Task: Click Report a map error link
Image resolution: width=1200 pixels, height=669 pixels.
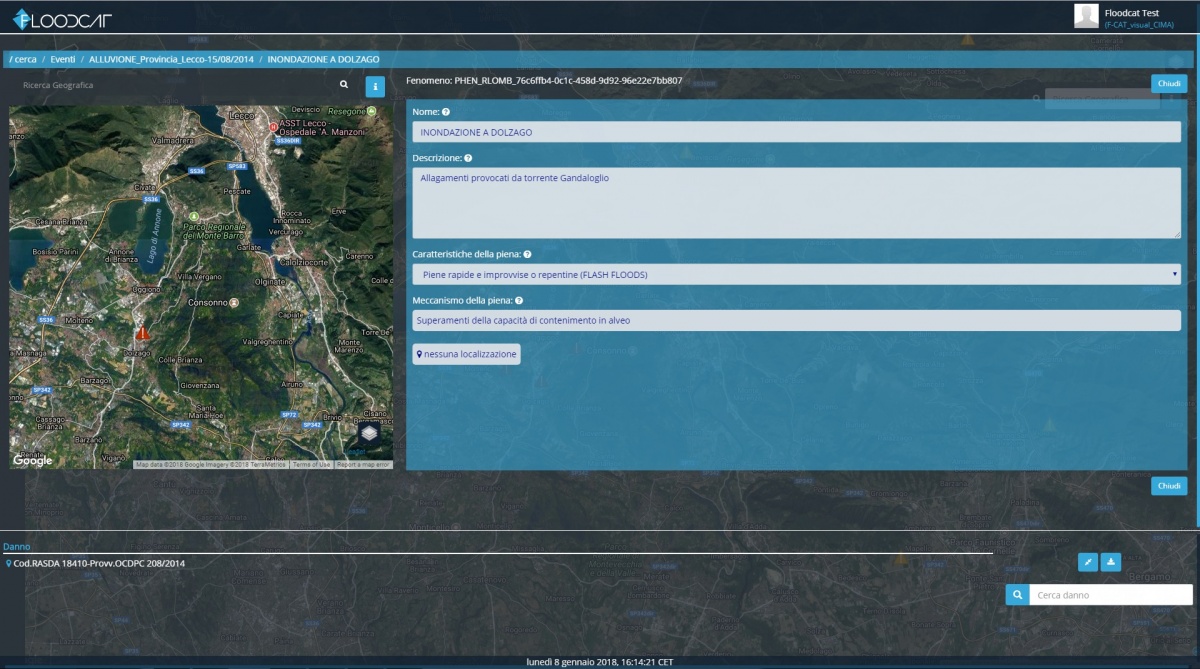Action: coord(363,465)
